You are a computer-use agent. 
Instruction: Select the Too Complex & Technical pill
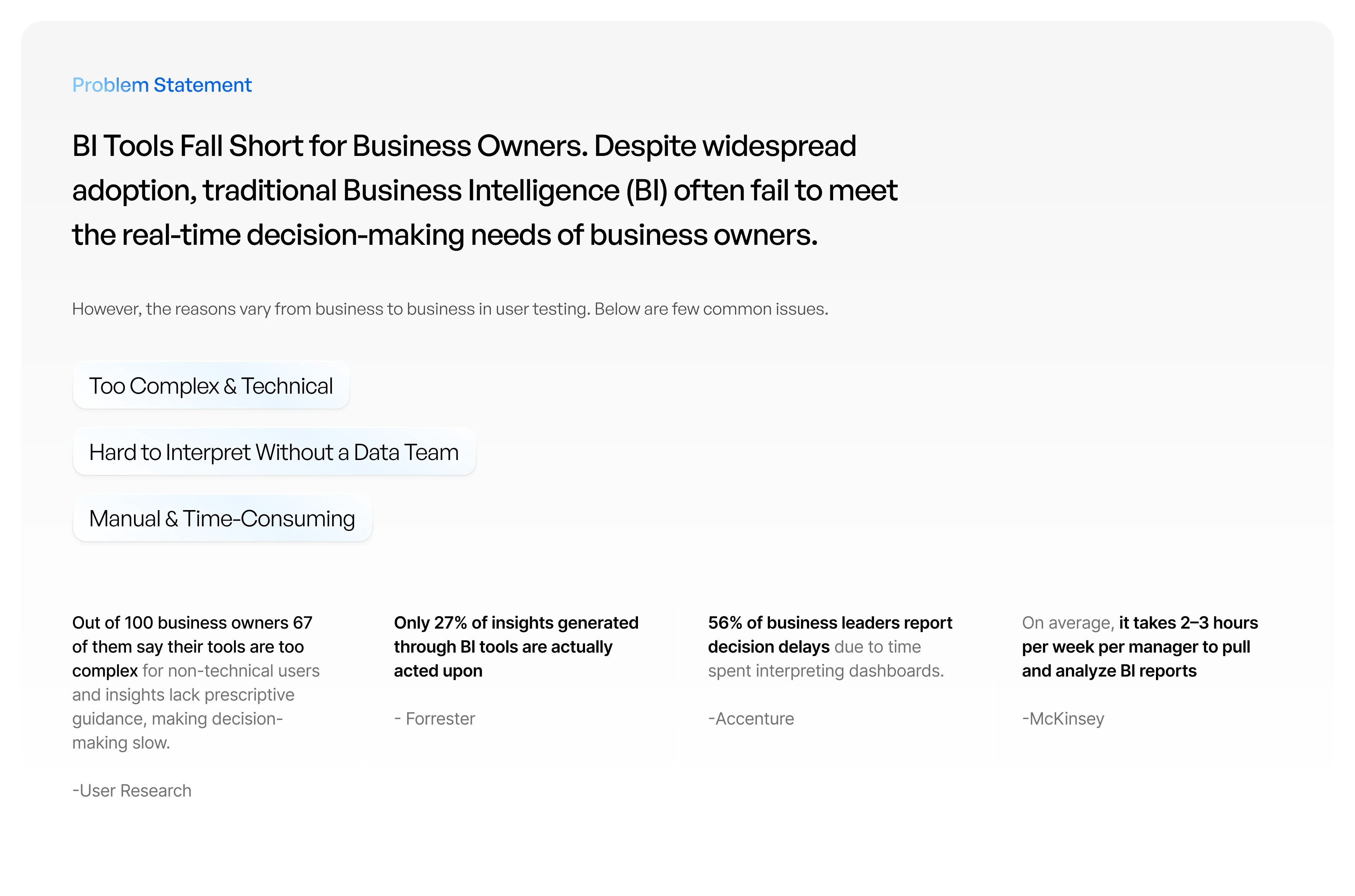[211, 386]
